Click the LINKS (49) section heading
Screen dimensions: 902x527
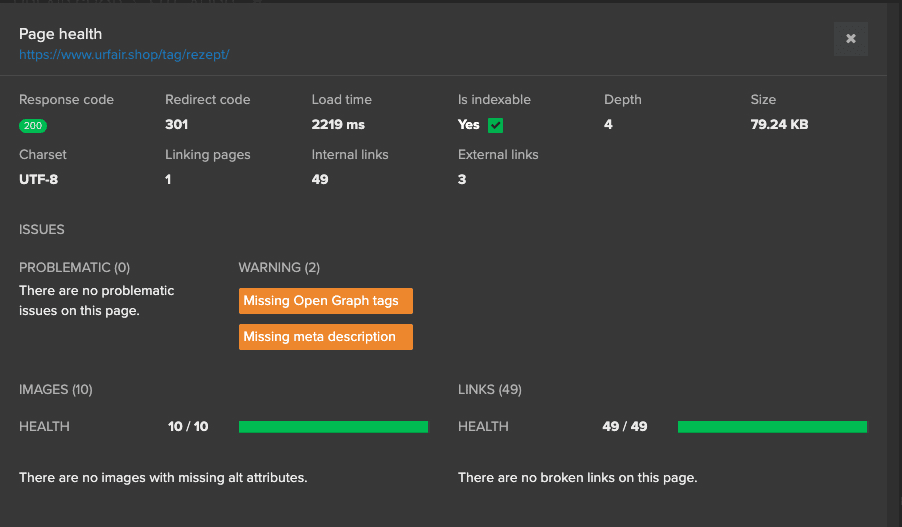coord(489,389)
